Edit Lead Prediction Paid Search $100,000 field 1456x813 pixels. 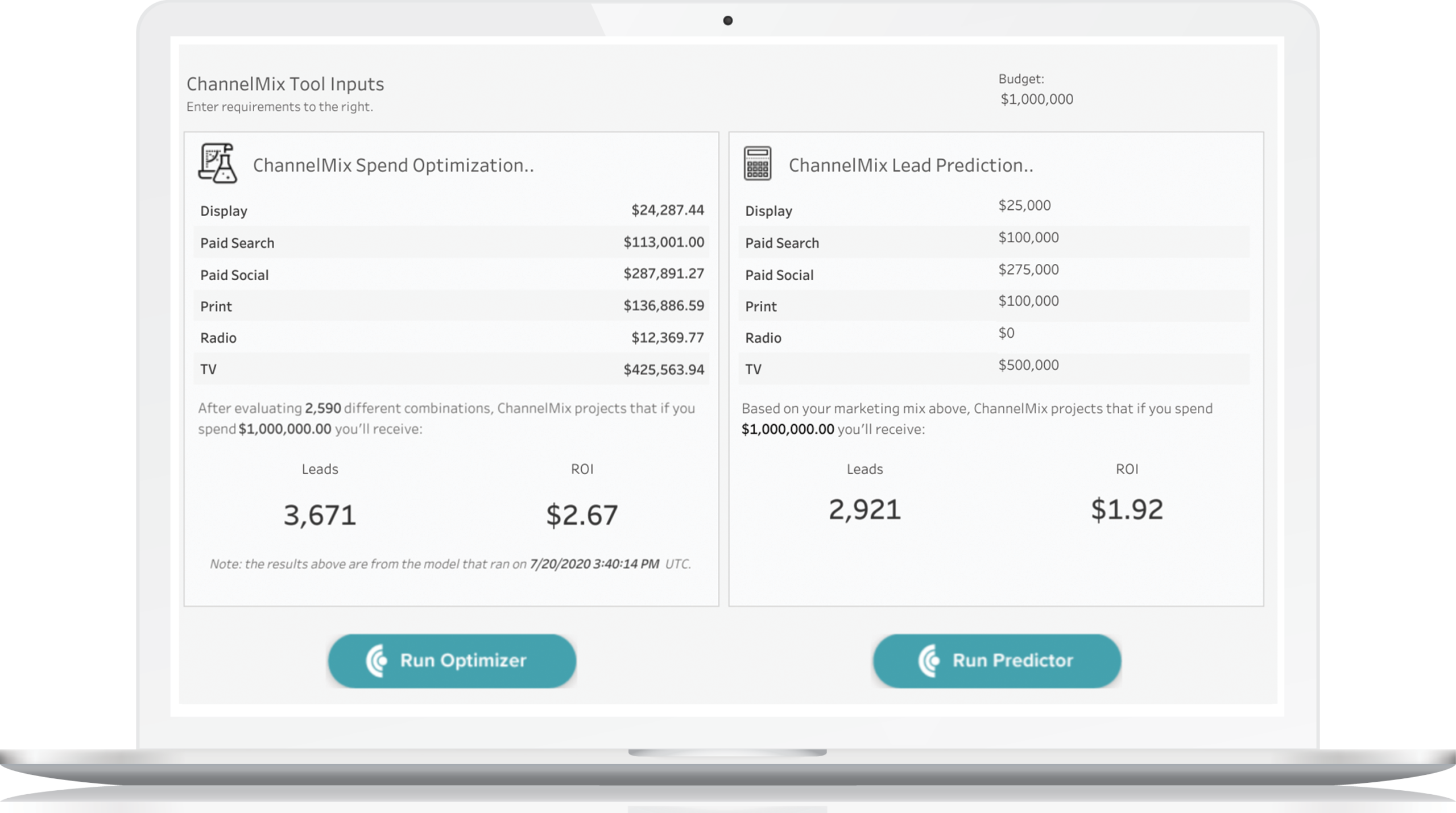point(1028,238)
